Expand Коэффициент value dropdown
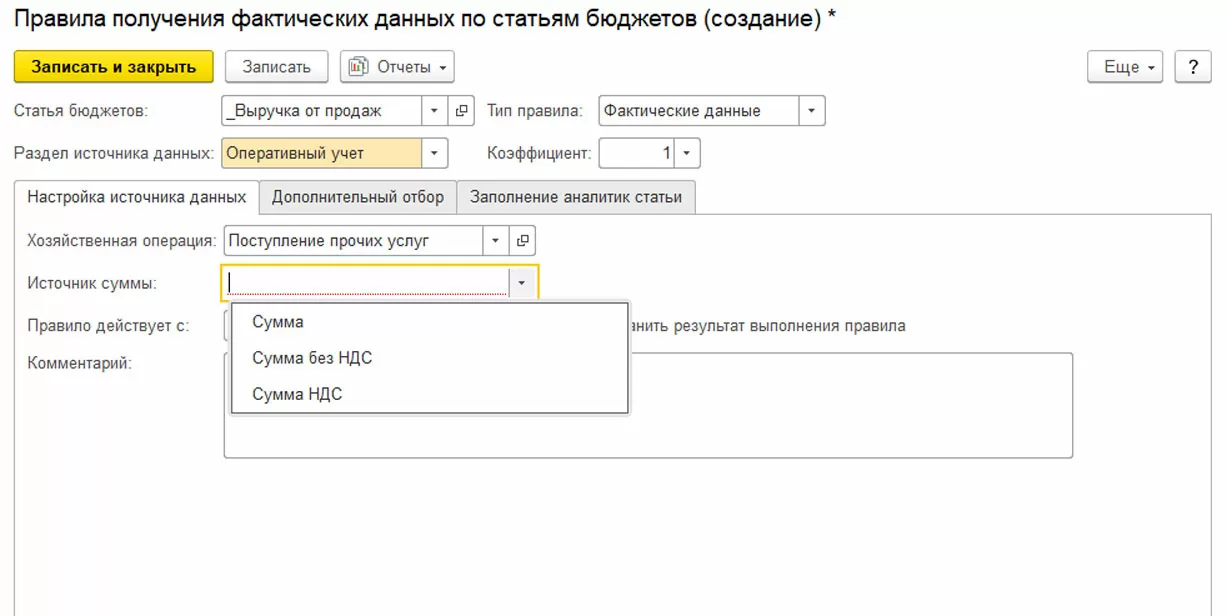1227x616 pixels. point(688,153)
